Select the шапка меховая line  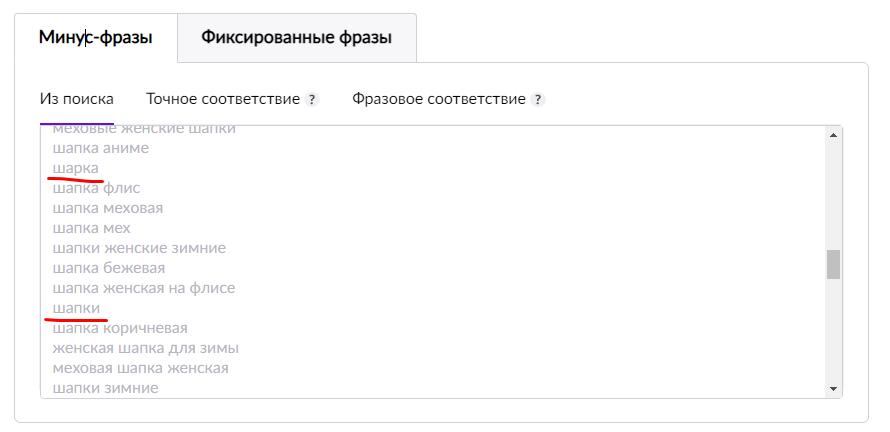point(107,208)
